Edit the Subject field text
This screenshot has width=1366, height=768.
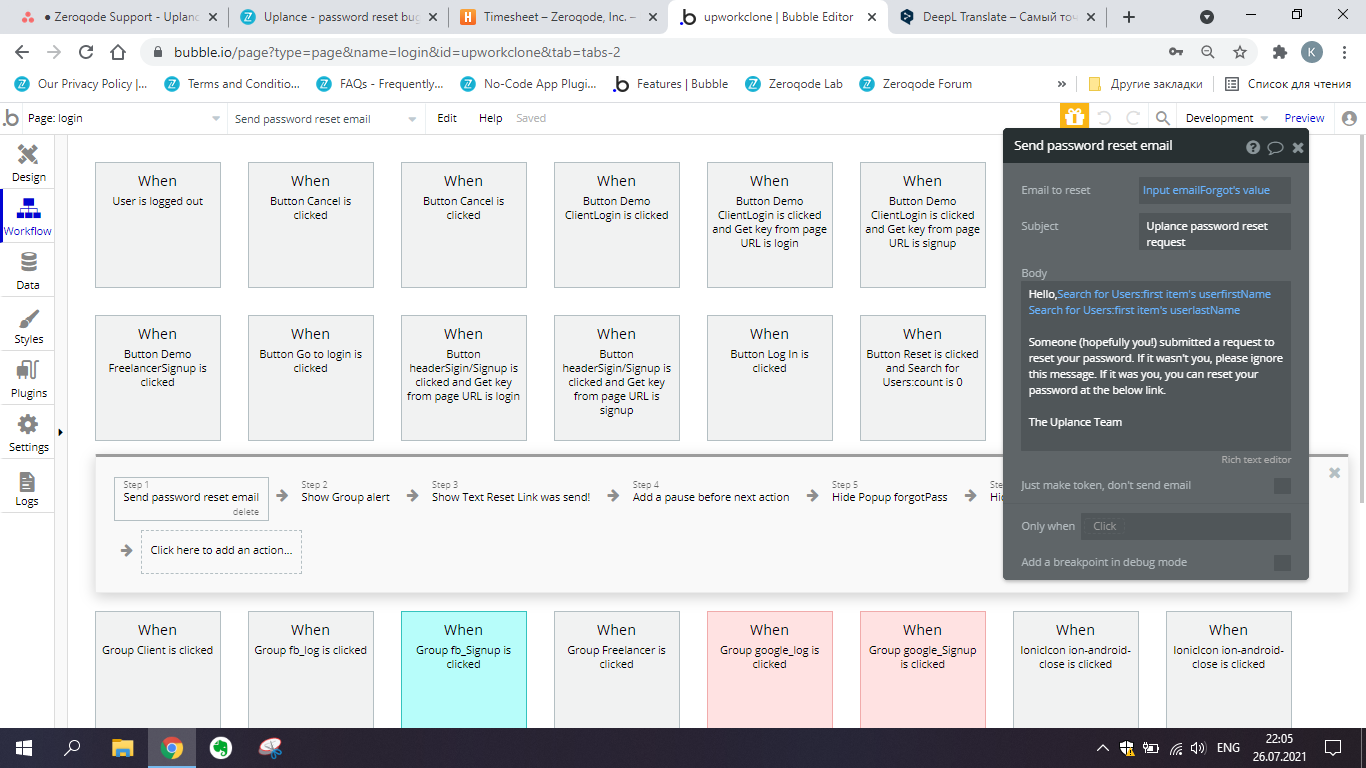point(1213,233)
